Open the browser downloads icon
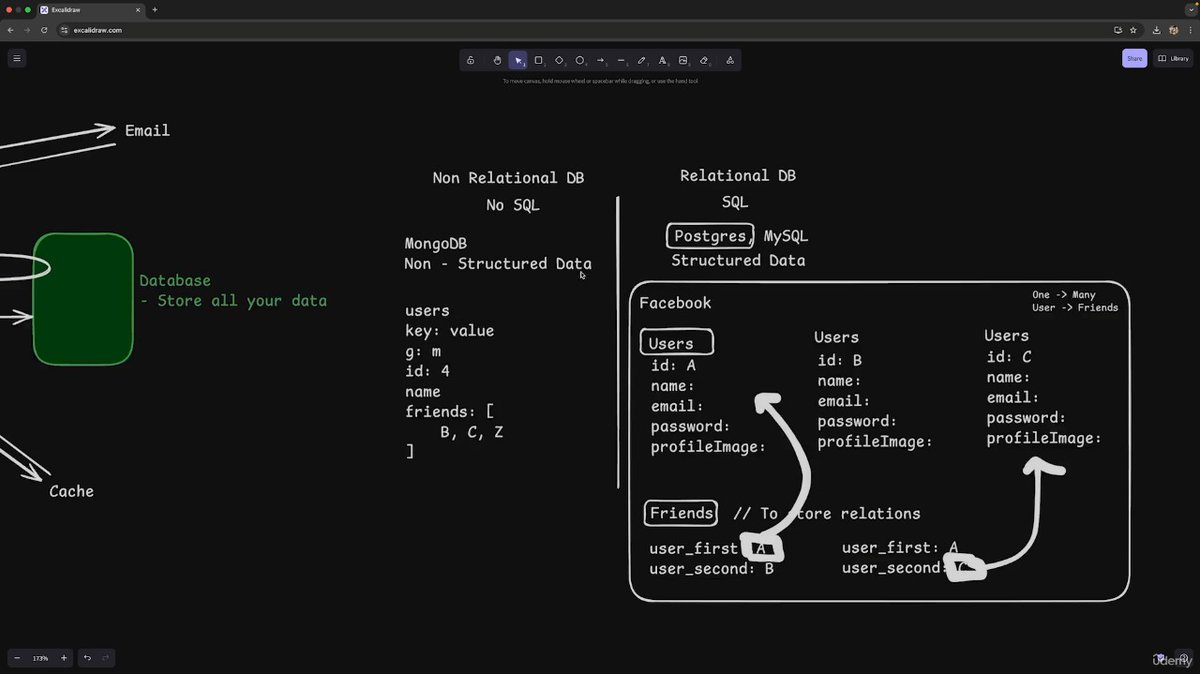 point(1157,30)
